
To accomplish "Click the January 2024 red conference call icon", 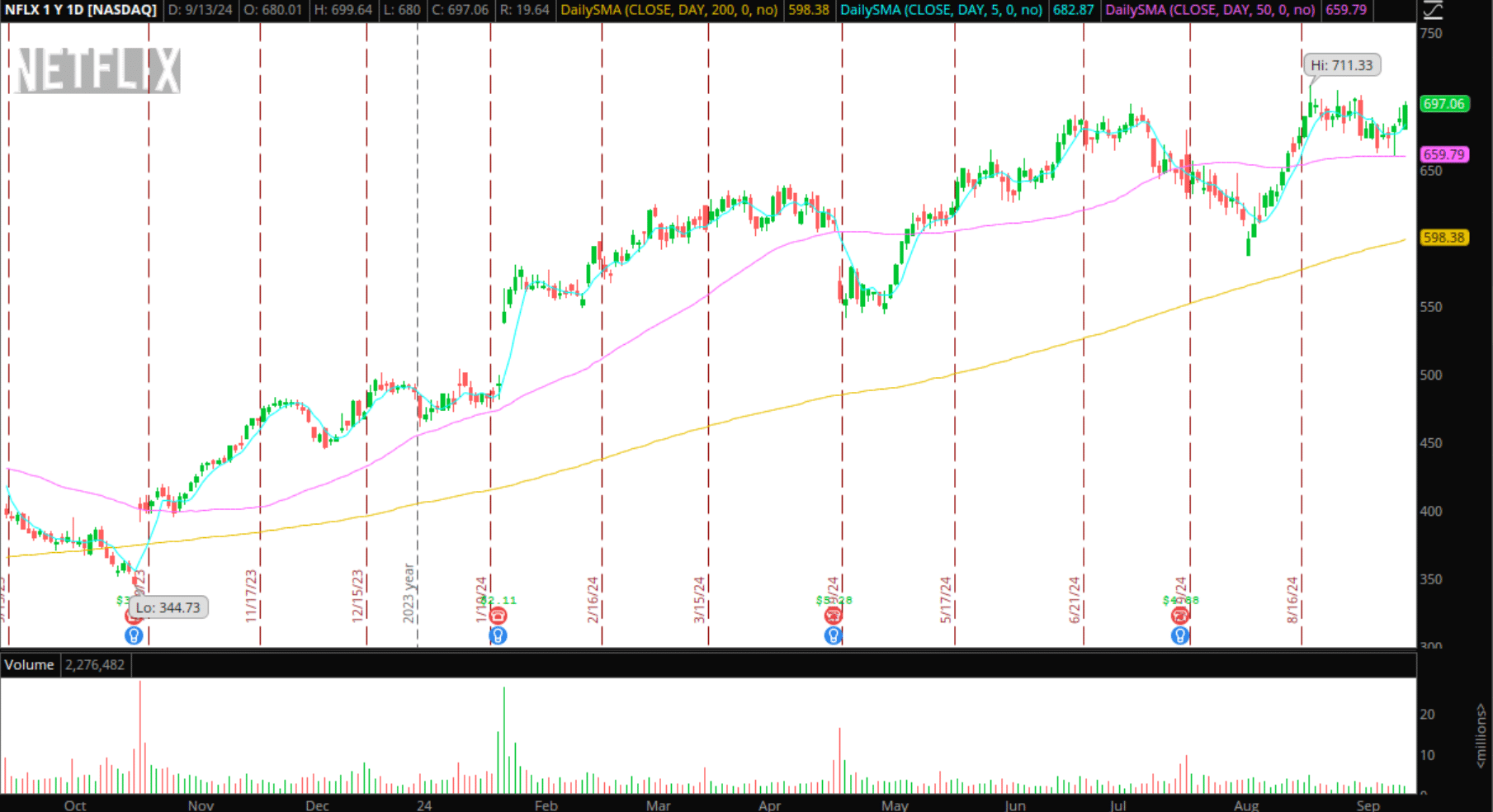I will click(x=498, y=616).
